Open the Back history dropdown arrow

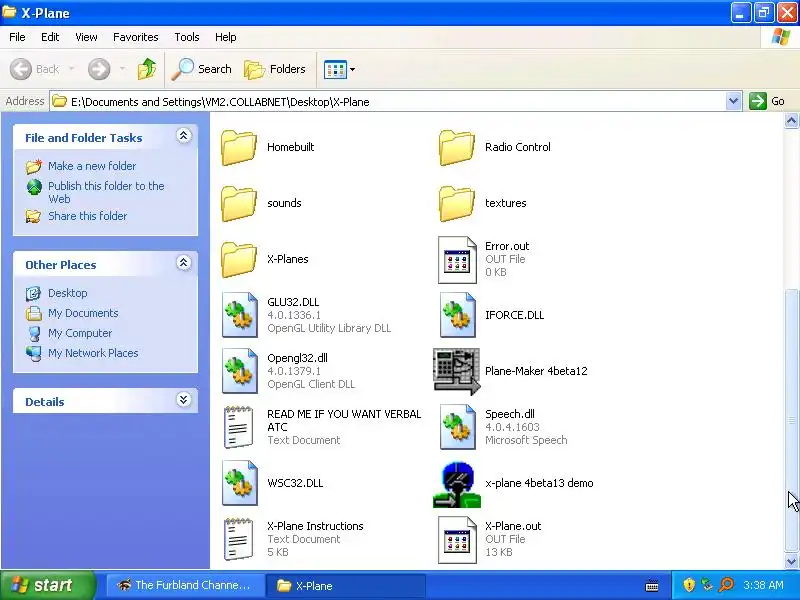(71, 69)
